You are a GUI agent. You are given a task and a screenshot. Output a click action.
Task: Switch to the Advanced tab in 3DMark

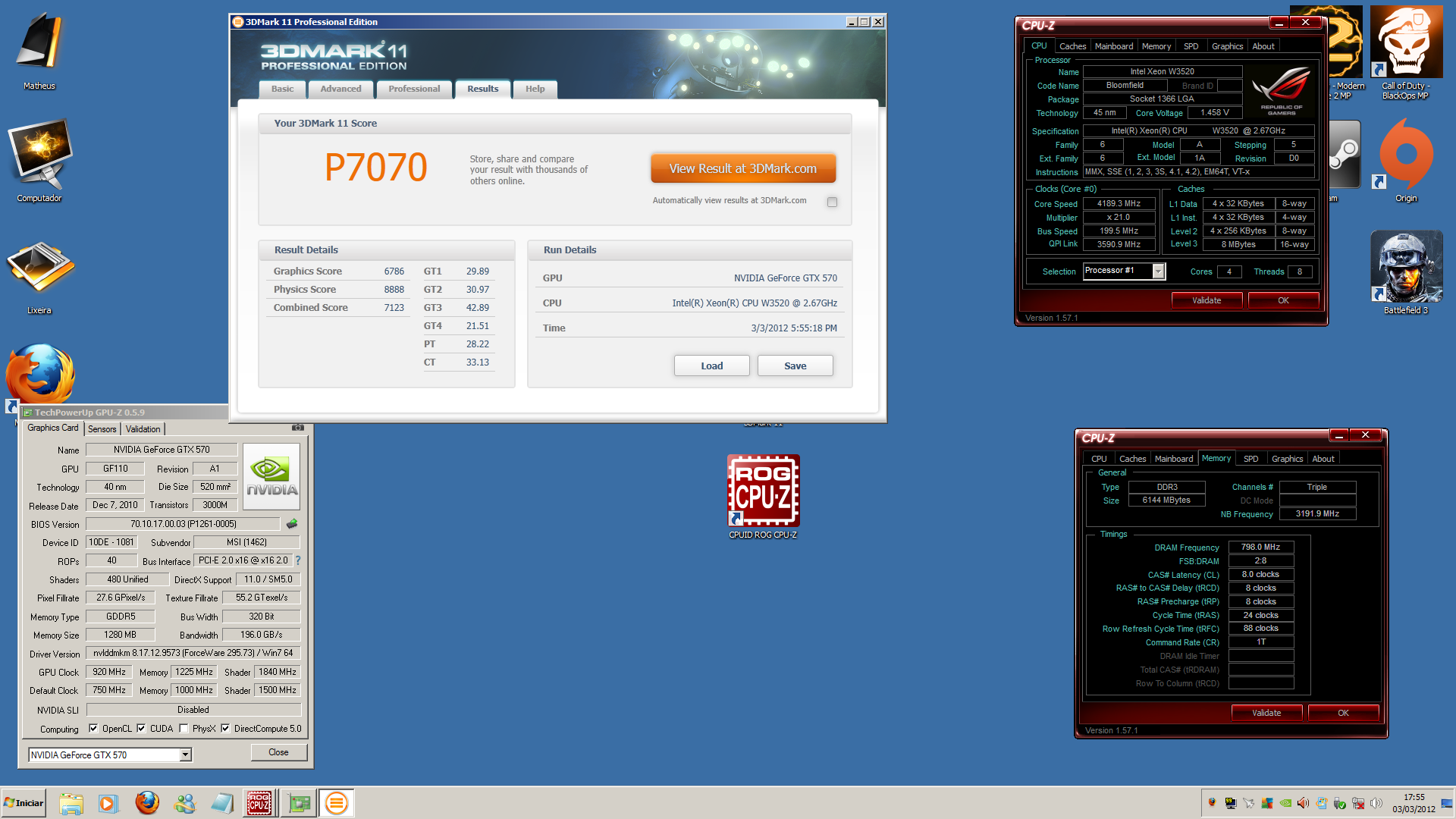[340, 89]
